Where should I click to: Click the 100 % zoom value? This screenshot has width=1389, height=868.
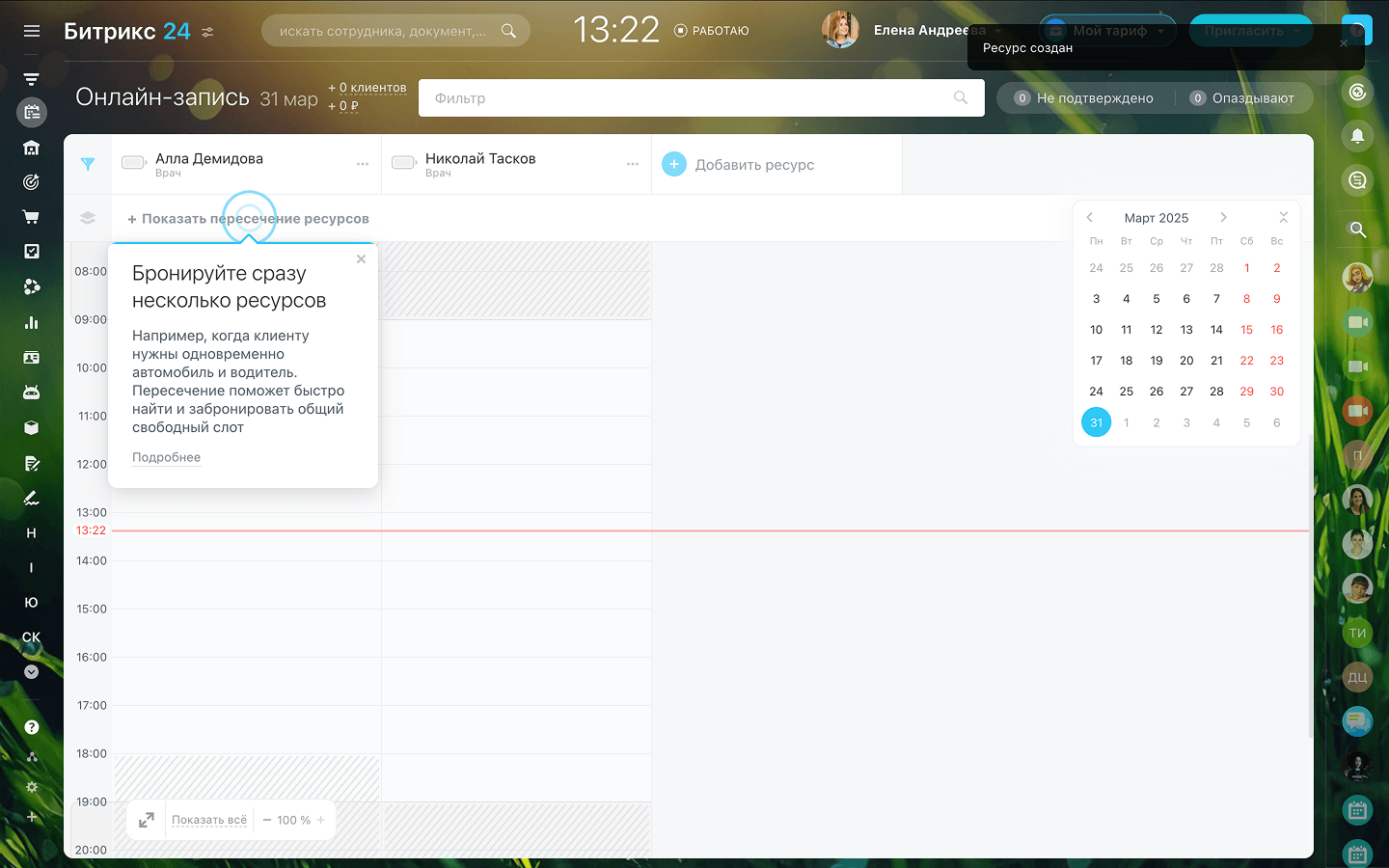[x=293, y=820]
